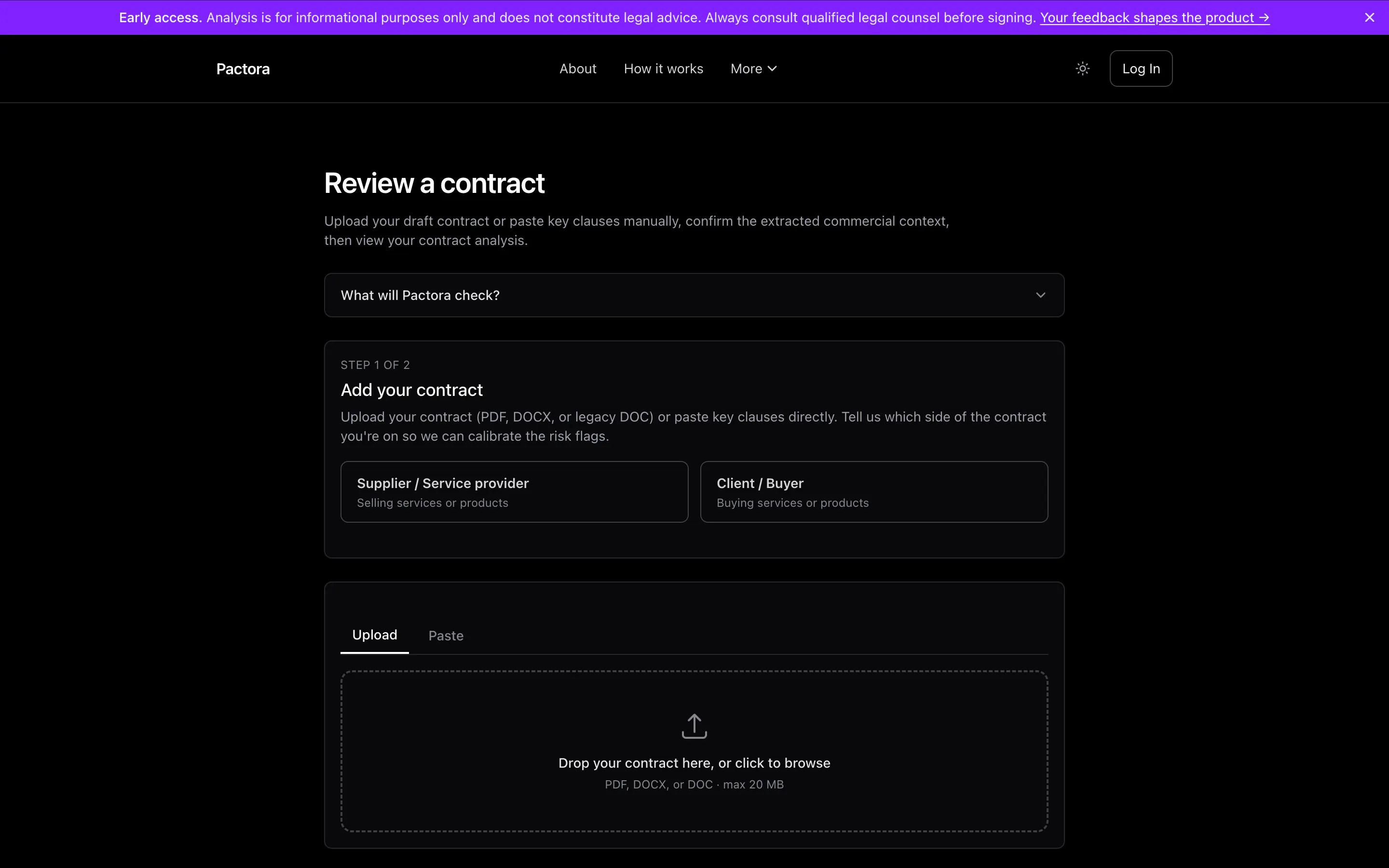
Task: Click the upload arrow icon in drop zone
Action: coord(694,726)
